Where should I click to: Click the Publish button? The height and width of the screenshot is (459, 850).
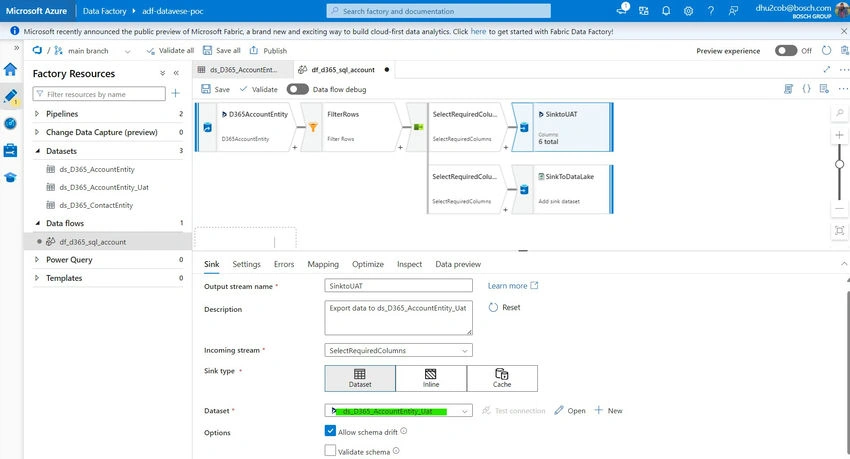click(x=268, y=50)
